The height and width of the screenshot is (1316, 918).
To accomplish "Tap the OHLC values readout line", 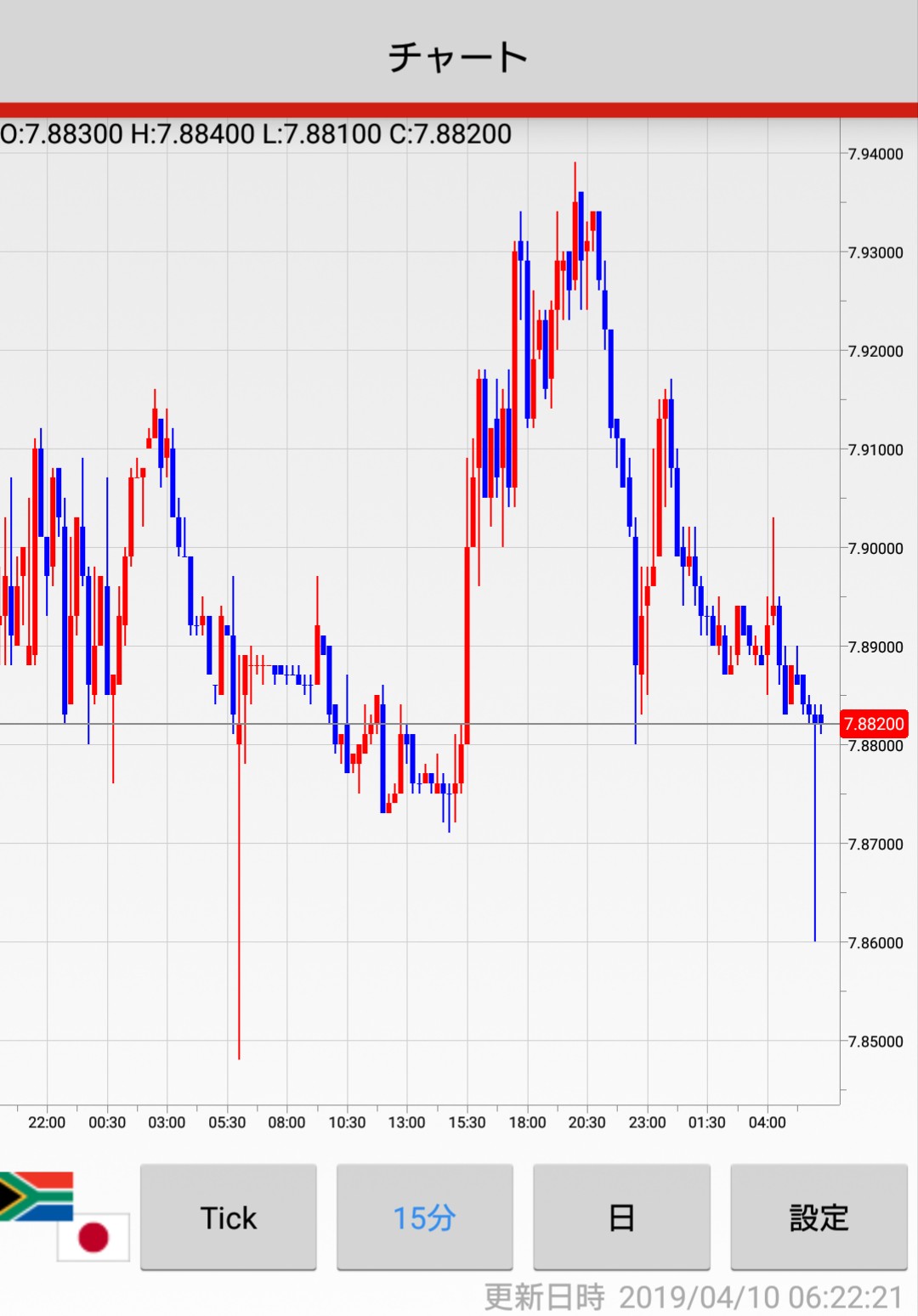I will click(256, 134).
